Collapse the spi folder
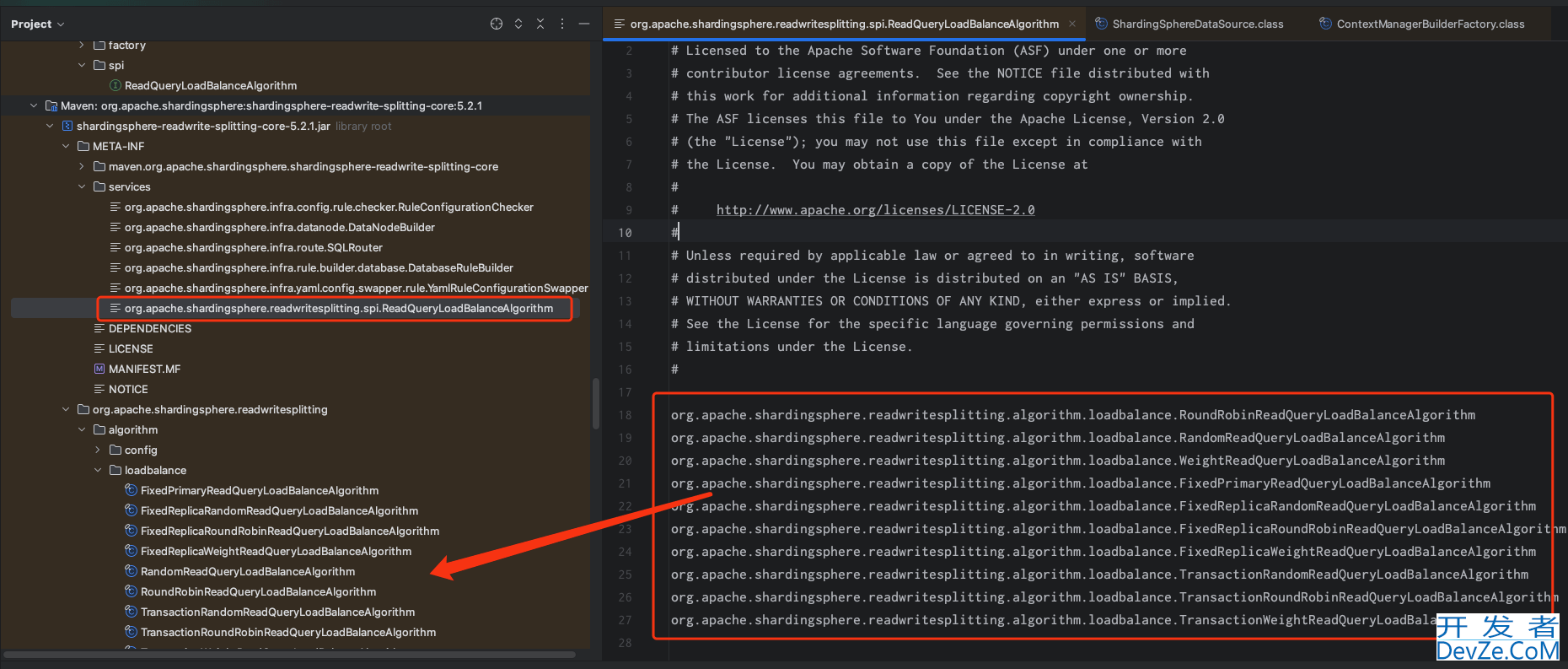 coord(82,65)
